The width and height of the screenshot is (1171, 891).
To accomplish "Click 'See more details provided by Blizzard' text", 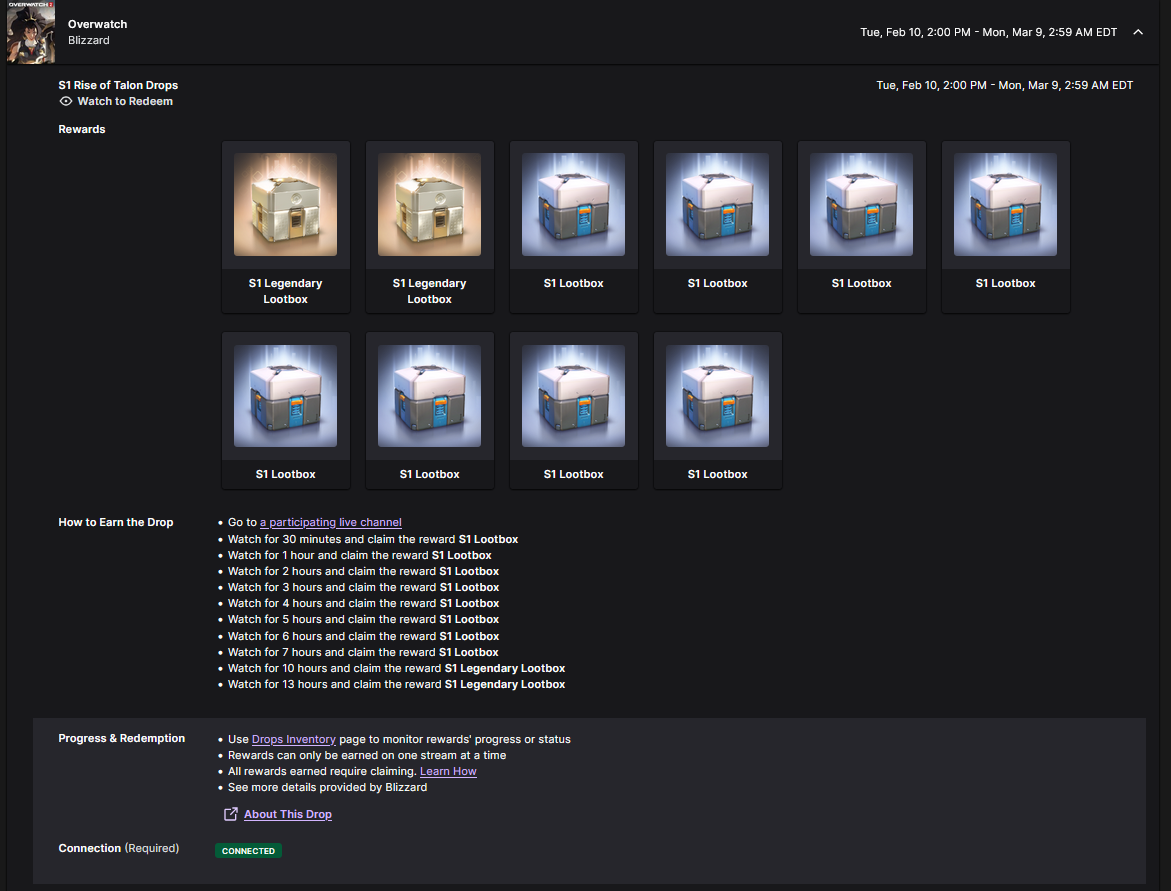I will pos(327,787).
